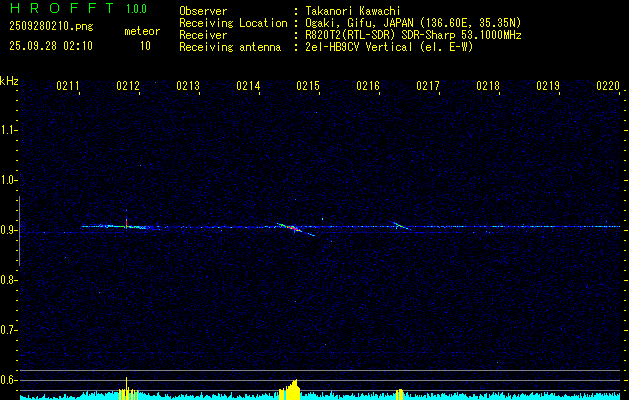
Task: Click the 0.9 kHz frequency label
Action: [x=8, y=230]
